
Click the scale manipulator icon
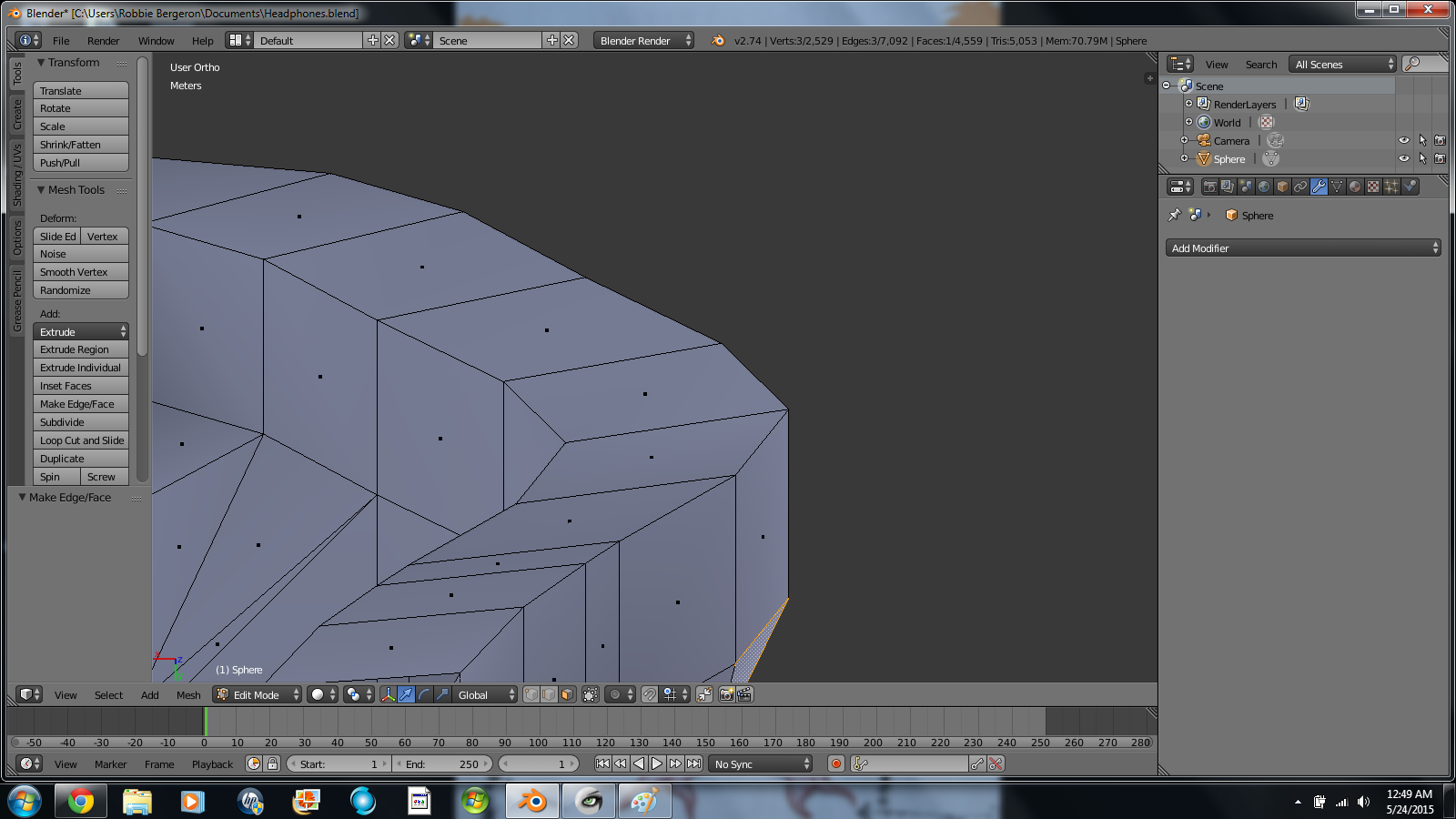point(442,694)
